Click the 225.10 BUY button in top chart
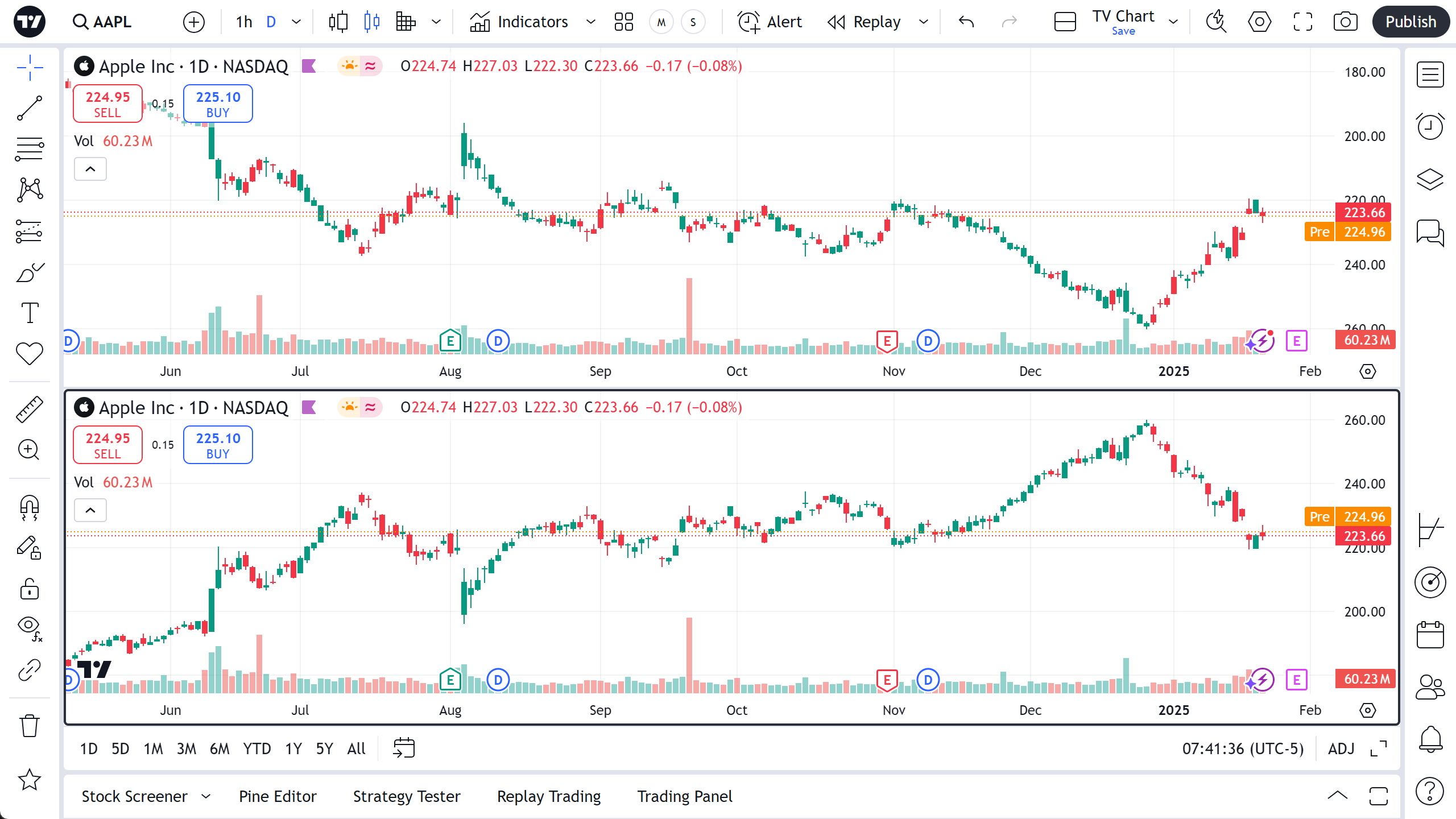Image resolution: width=1456 pixels, height=819 pixels. (218, 104)
